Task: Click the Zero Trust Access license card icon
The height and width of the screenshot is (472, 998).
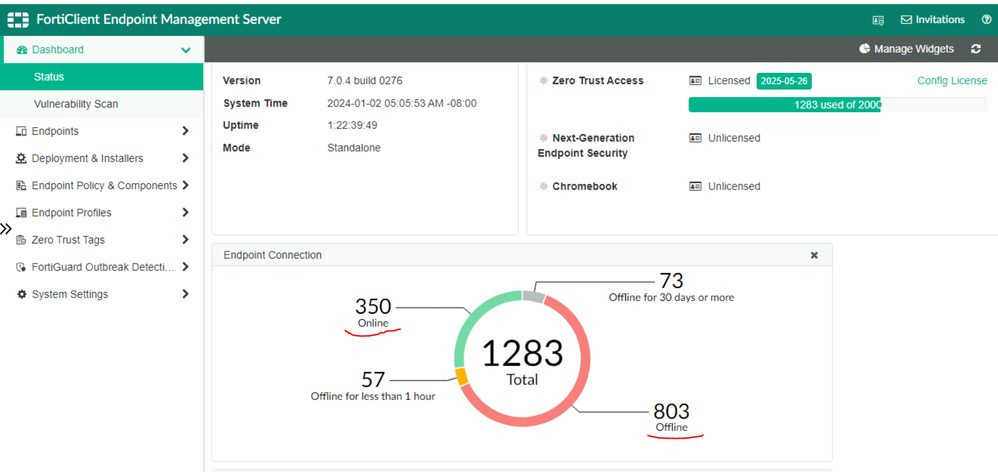Action: pyautogui.click(x=695, y=81)
